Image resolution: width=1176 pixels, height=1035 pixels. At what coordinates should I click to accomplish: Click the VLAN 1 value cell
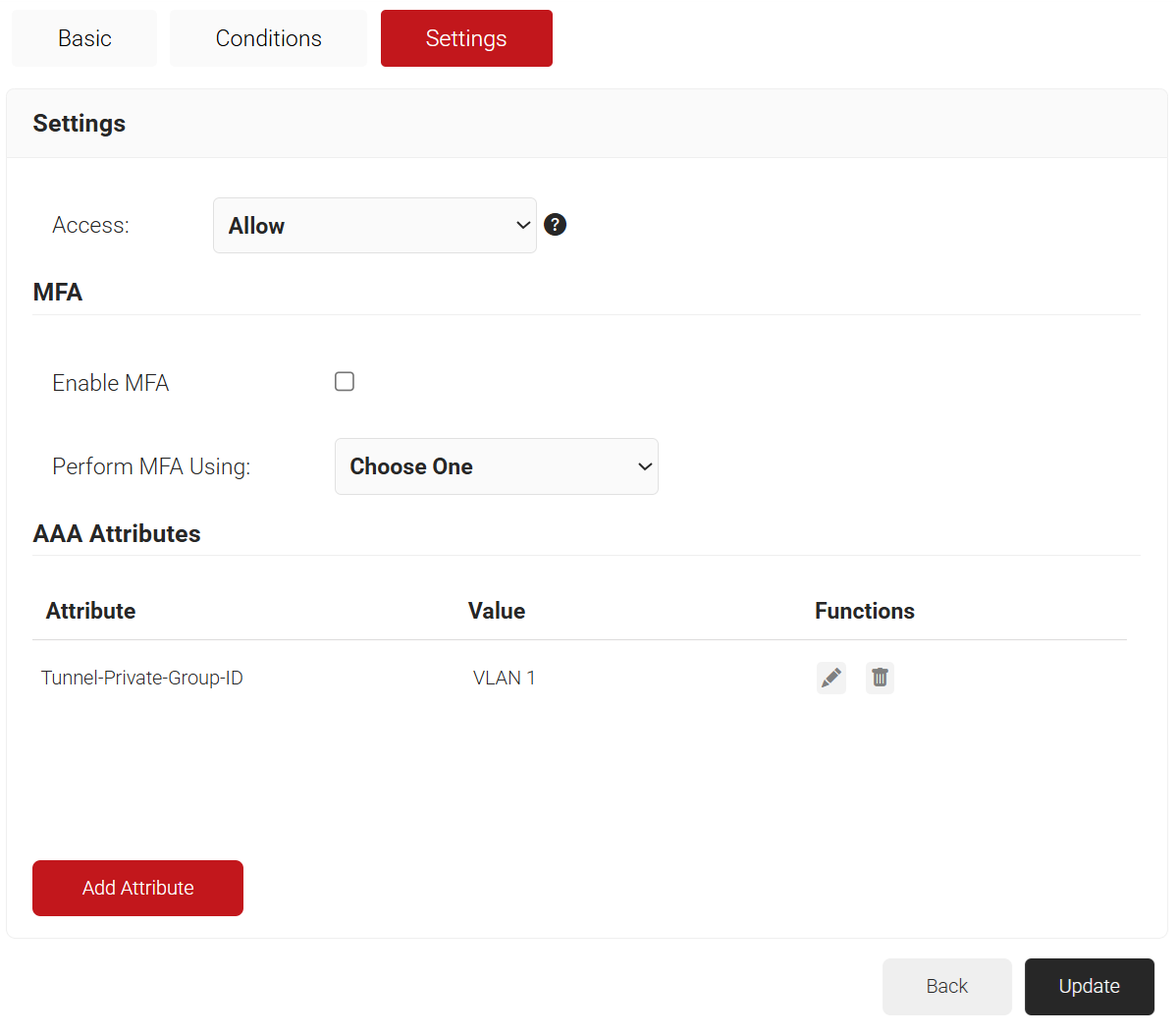(504, 678)
